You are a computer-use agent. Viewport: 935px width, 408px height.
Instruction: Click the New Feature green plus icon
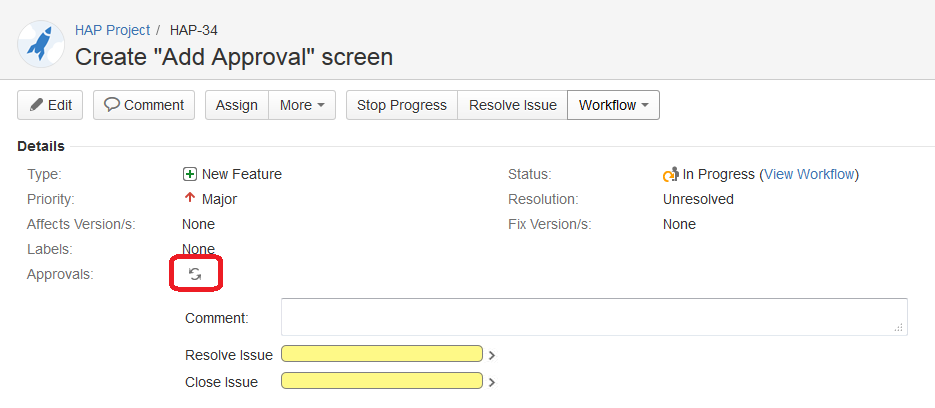point(190,174)
